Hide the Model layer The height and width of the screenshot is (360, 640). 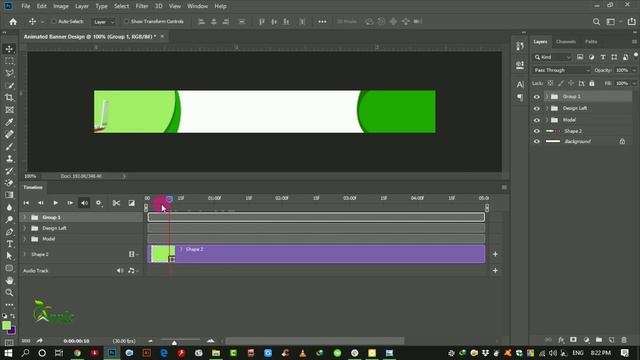536,120
